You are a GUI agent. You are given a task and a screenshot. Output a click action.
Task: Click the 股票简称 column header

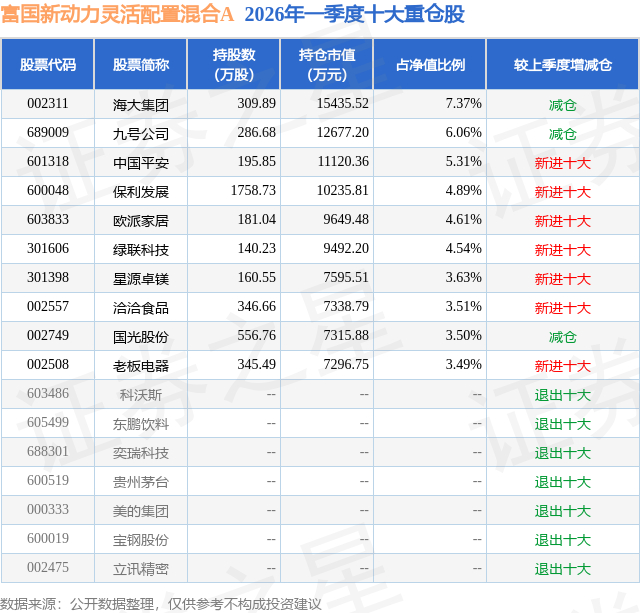click(141, 64)
